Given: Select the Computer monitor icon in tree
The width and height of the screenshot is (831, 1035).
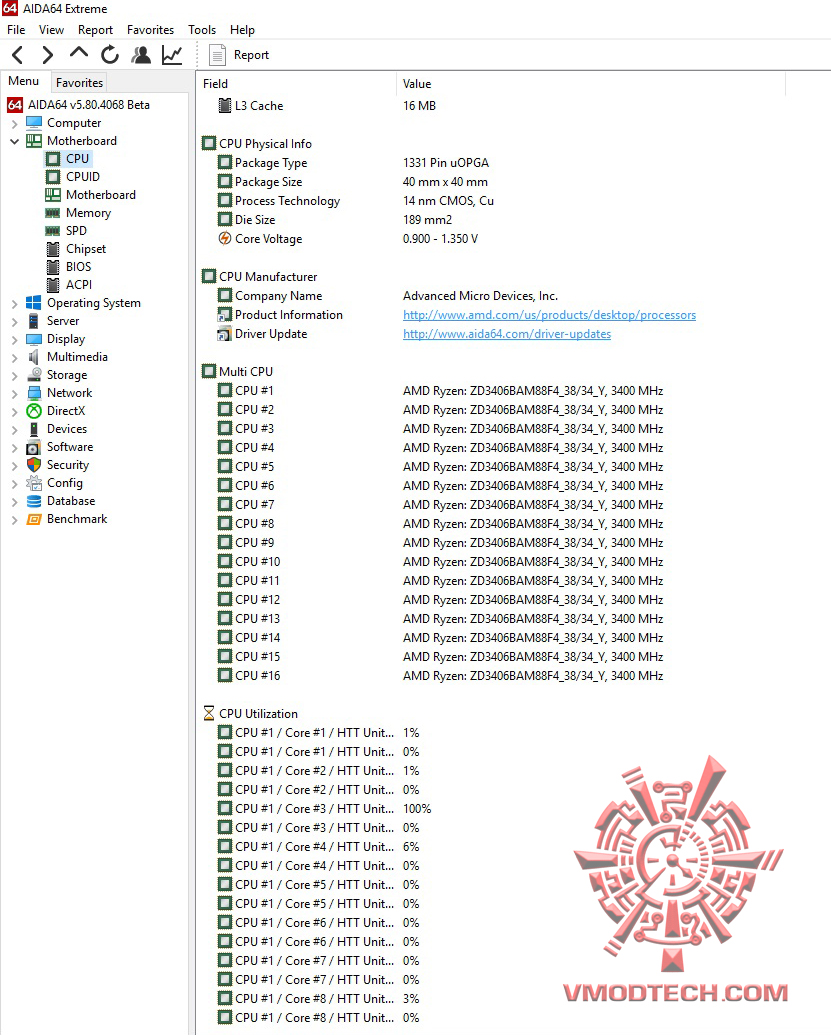Looking at the screenshot, I should pos(34,123).
